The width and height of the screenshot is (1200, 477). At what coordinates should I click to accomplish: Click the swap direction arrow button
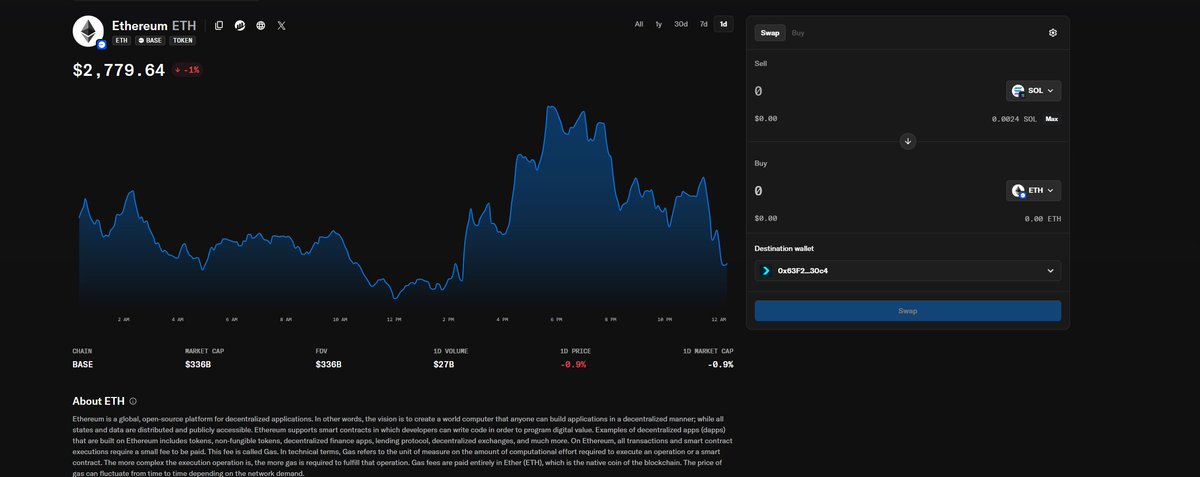[908, 141]
